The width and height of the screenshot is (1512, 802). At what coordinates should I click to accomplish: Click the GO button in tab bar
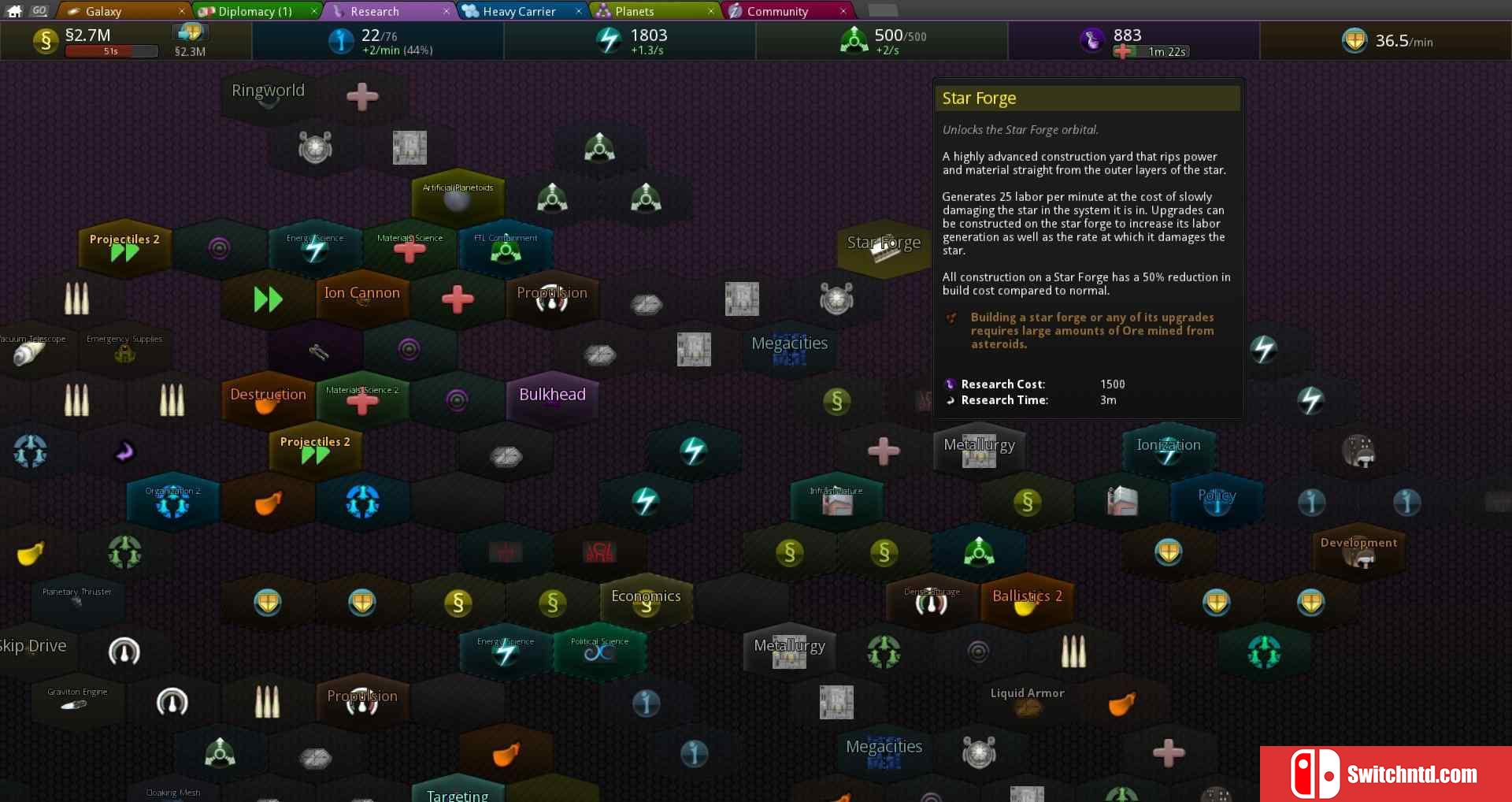pos(39,11)
